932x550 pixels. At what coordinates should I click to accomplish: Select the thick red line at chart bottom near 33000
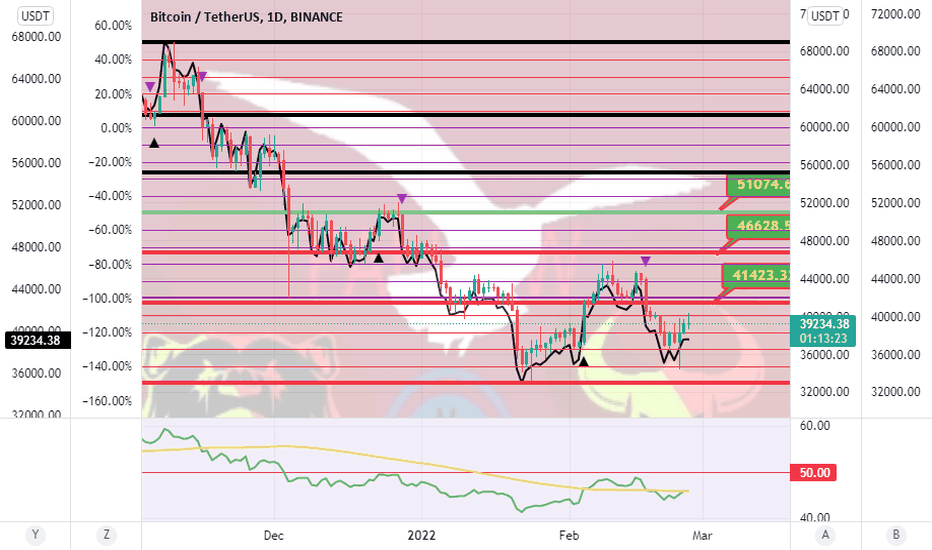coord(466,382)
